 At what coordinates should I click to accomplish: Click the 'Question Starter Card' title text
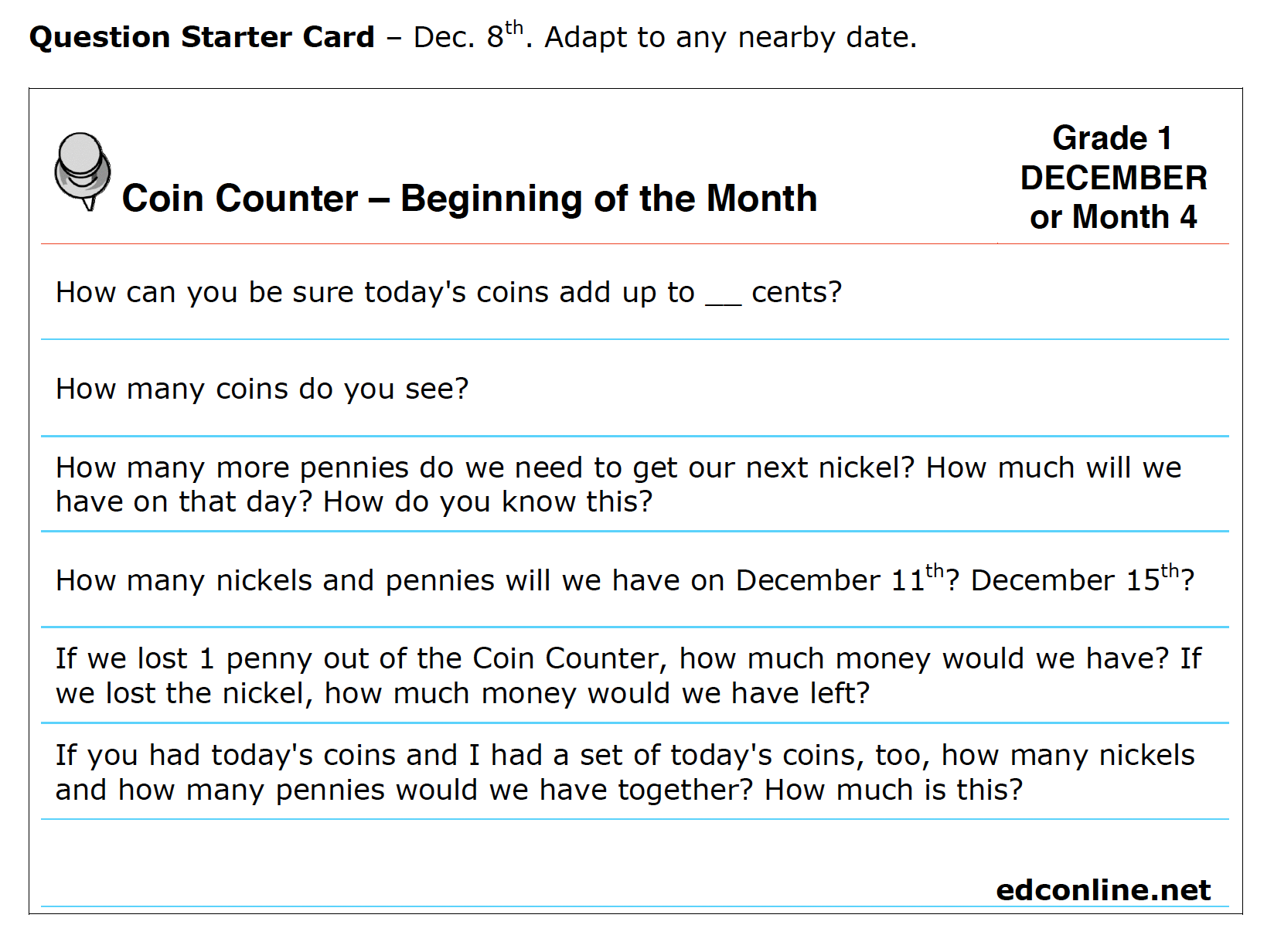pos(202,37)
